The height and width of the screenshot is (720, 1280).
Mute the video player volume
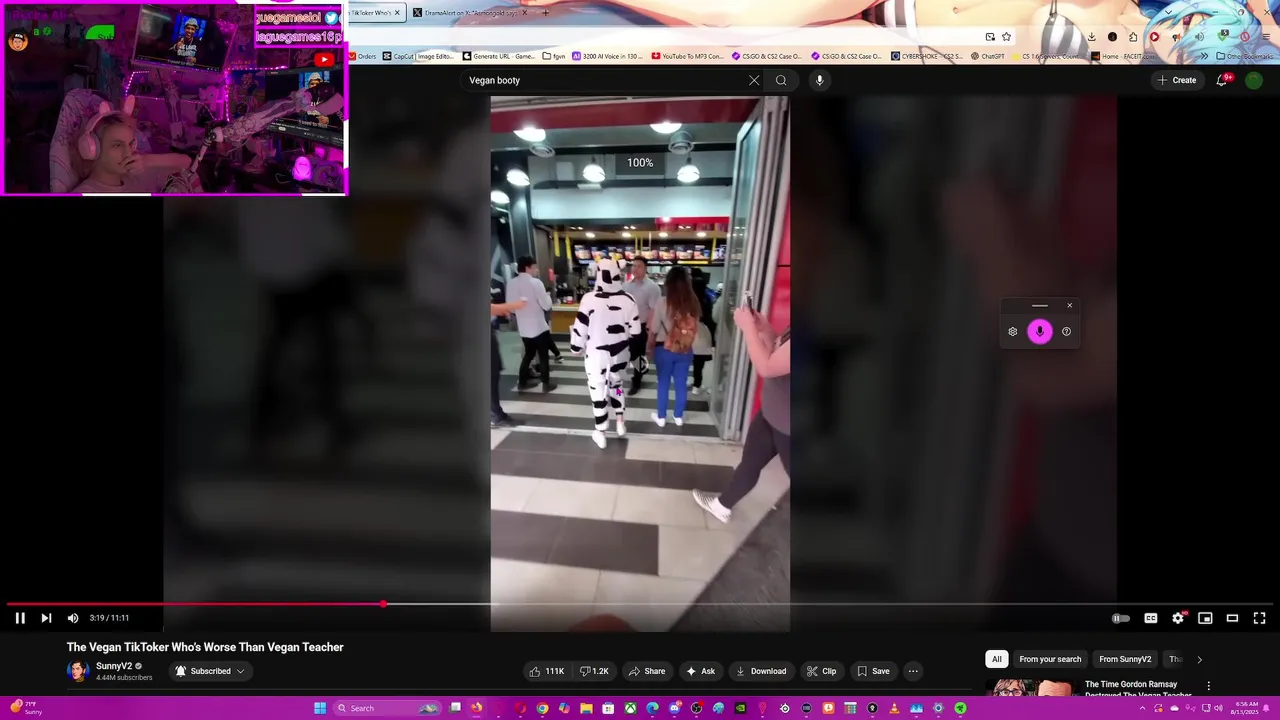click(x=73, y=618)
